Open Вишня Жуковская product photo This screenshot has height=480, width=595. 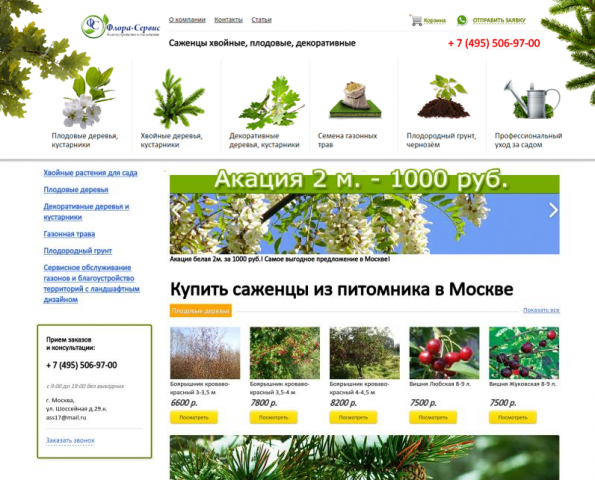(x=524, y=353)
